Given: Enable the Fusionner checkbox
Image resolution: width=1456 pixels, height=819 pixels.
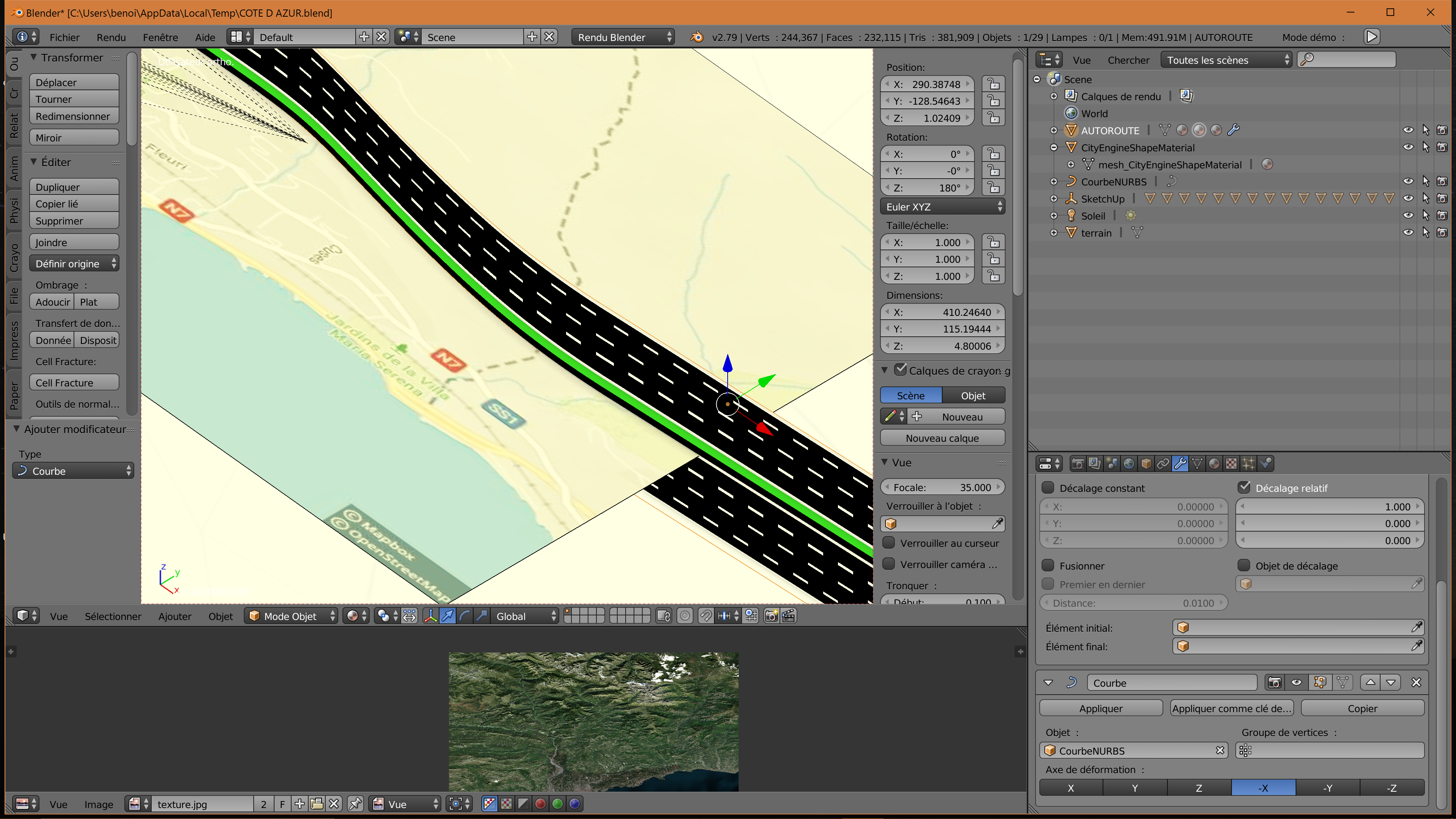Looking at the screenshot, I should pos(1048,565).
